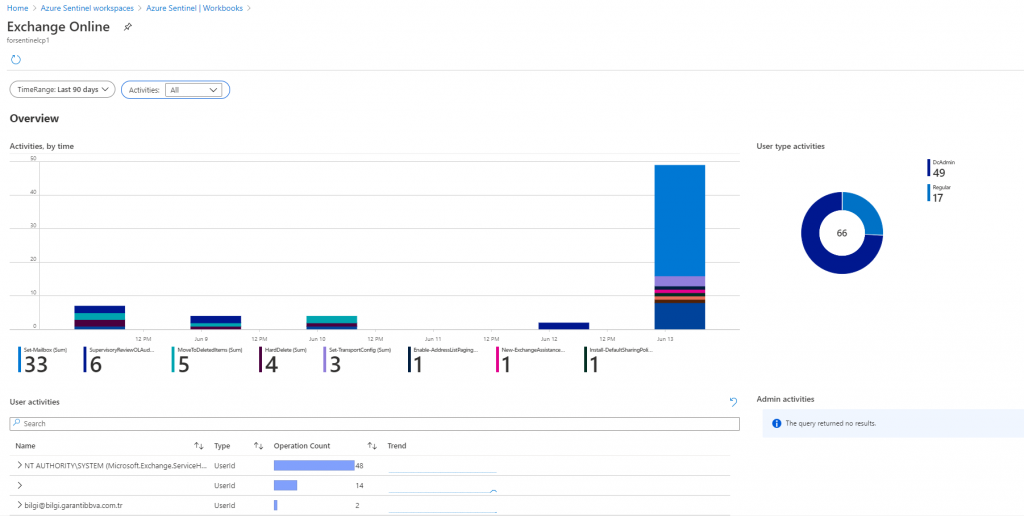Click 'The query returned no results.' message
1024x516 pixels.
click(831, 423)
